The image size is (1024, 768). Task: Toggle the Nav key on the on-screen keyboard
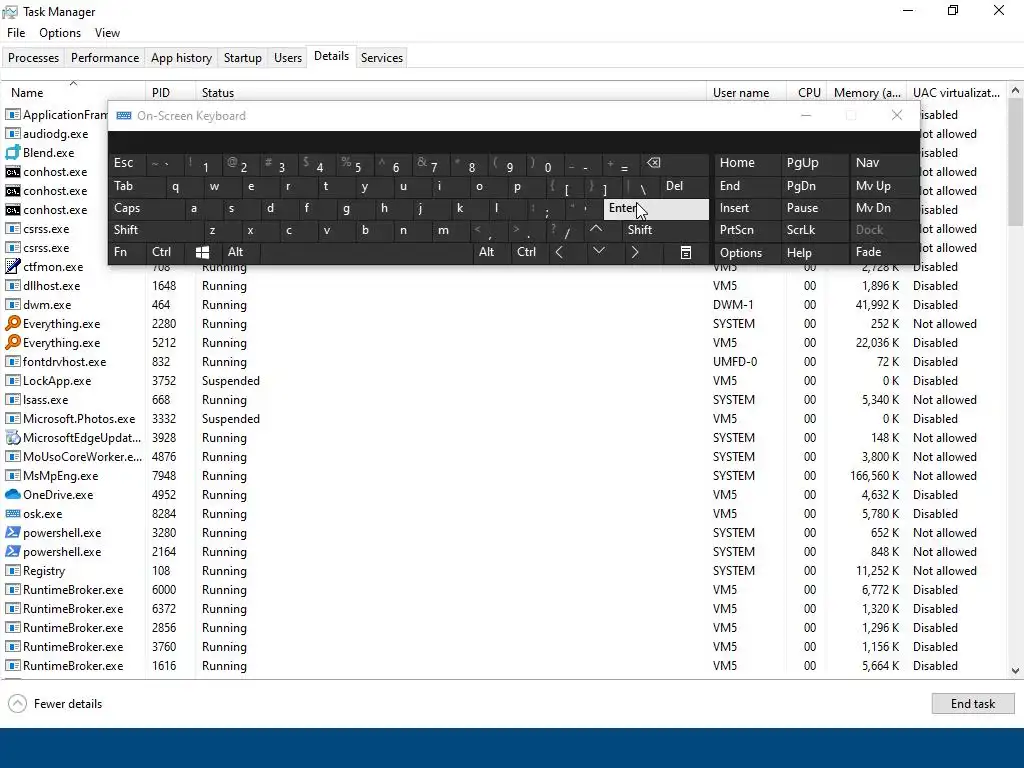(883, 163)
